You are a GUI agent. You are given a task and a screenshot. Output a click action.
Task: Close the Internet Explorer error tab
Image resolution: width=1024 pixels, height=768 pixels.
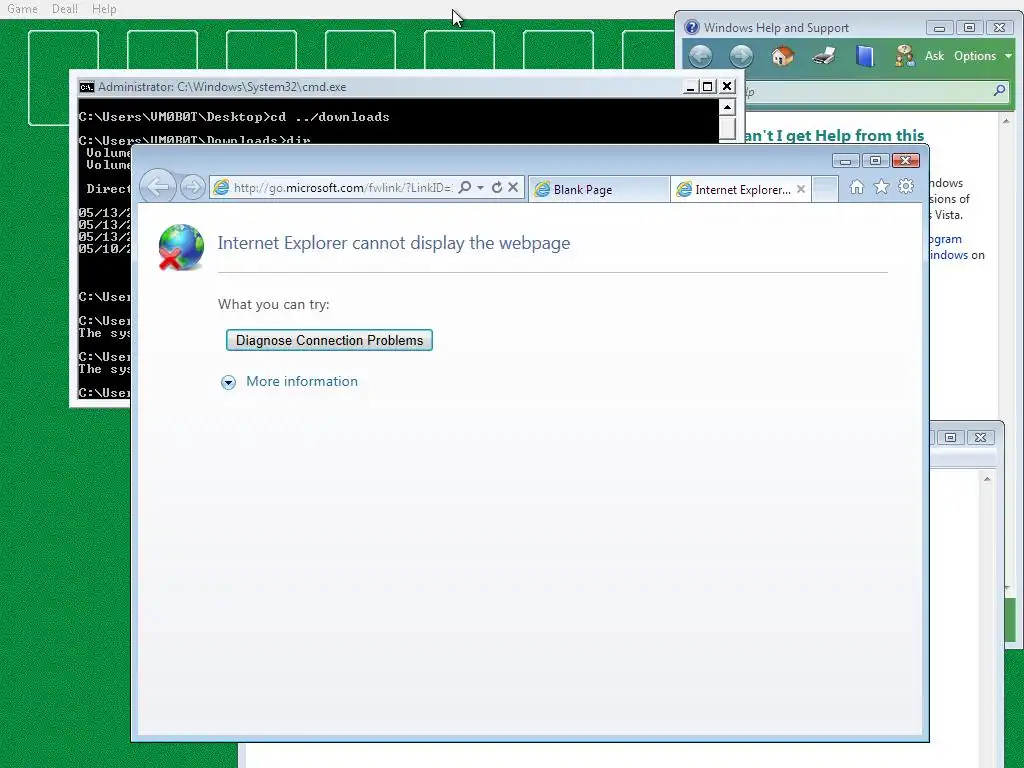pos(801,189)
